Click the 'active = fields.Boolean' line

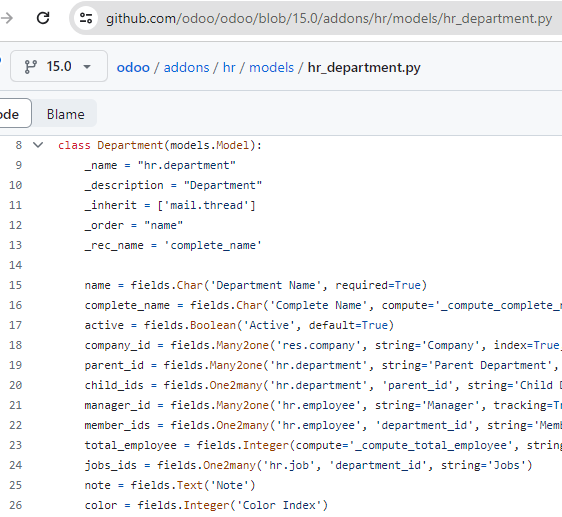click(239, 325)
